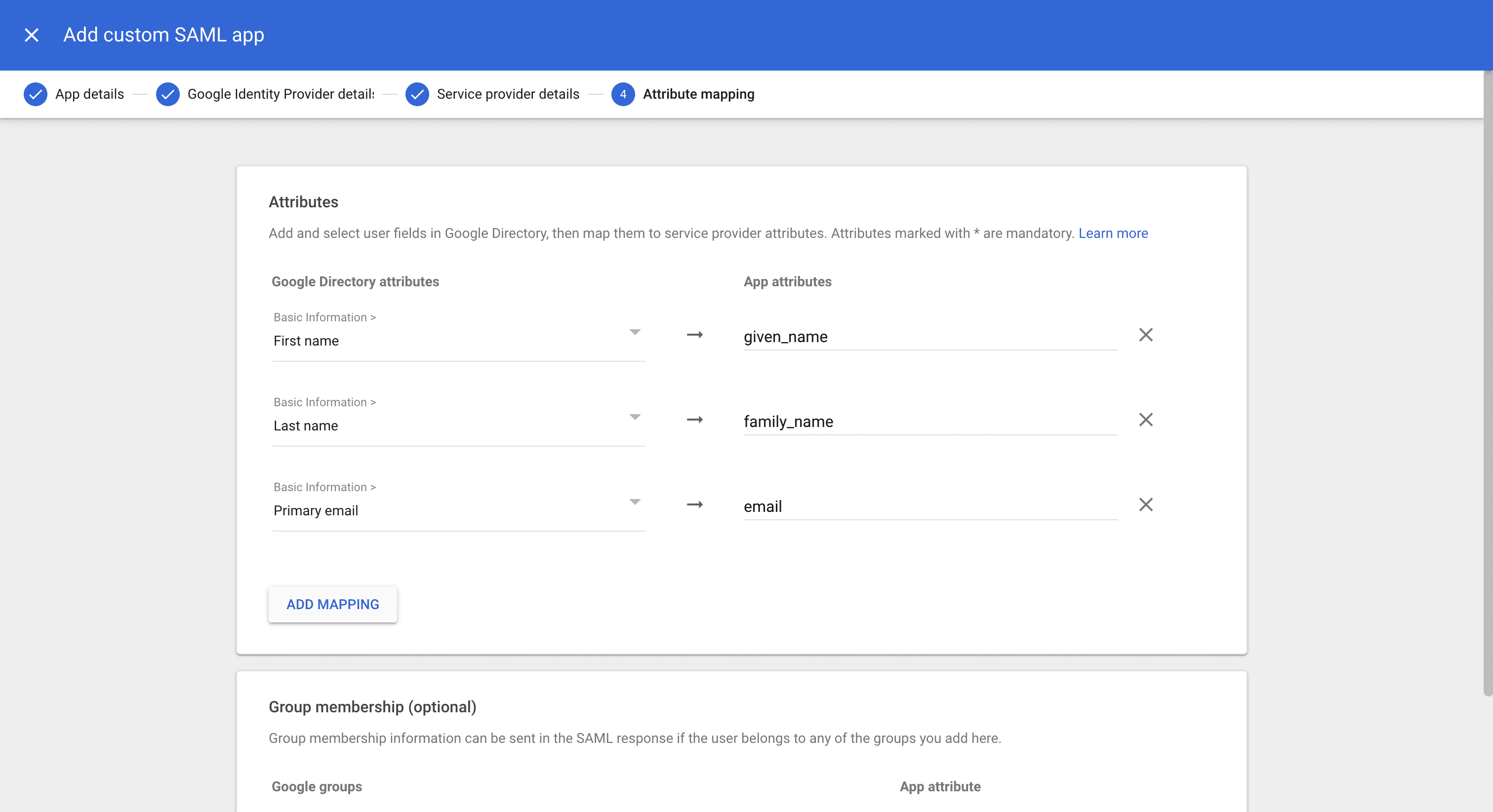Click the Service provider details checkmark

[417, 94]
